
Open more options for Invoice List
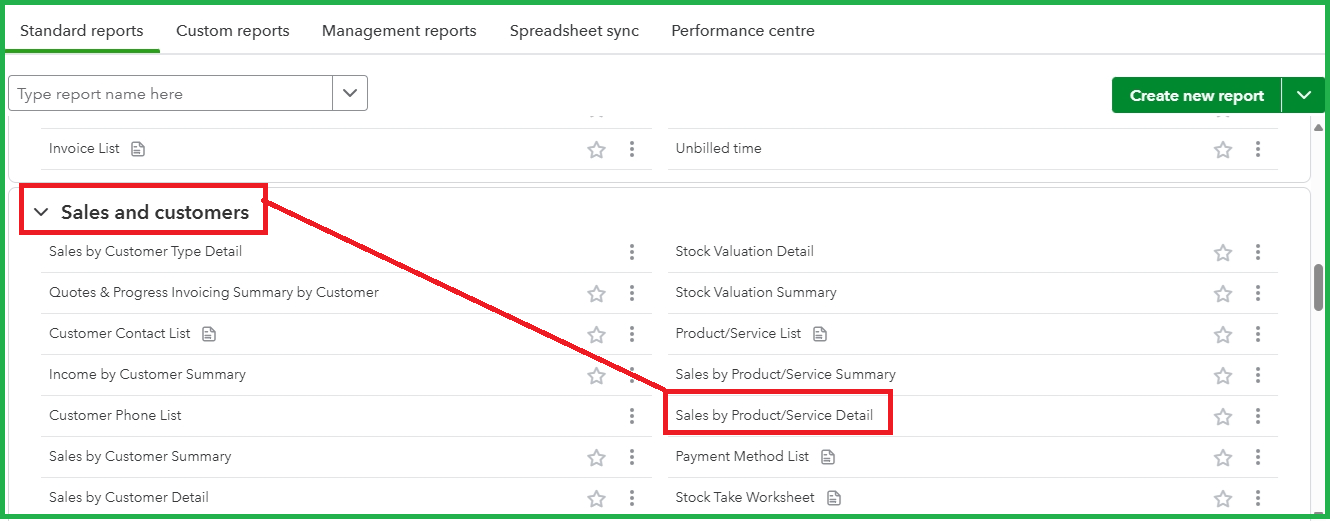click(x=632, y=149)
